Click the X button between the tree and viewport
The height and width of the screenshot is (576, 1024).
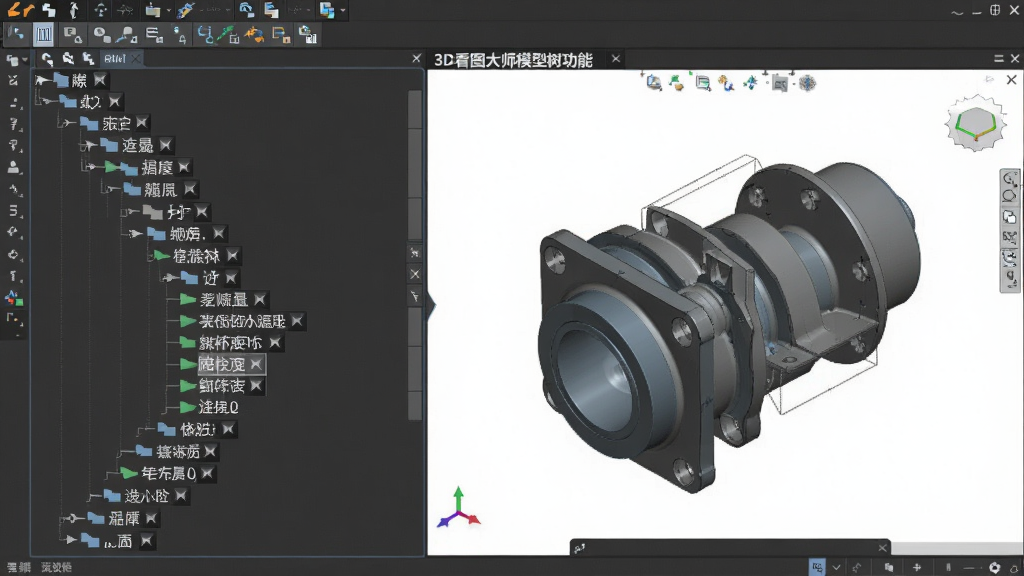[415, 274]
